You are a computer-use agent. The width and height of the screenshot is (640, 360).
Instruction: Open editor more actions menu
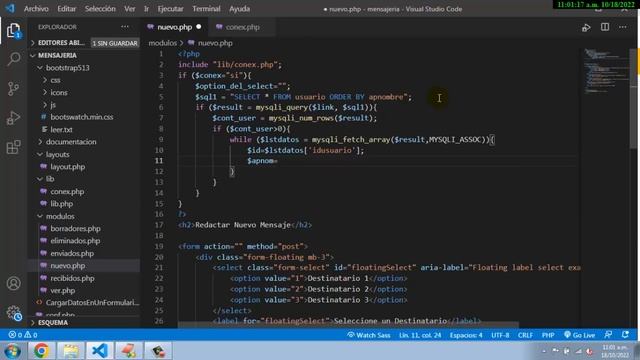click(x=623, y=27)
